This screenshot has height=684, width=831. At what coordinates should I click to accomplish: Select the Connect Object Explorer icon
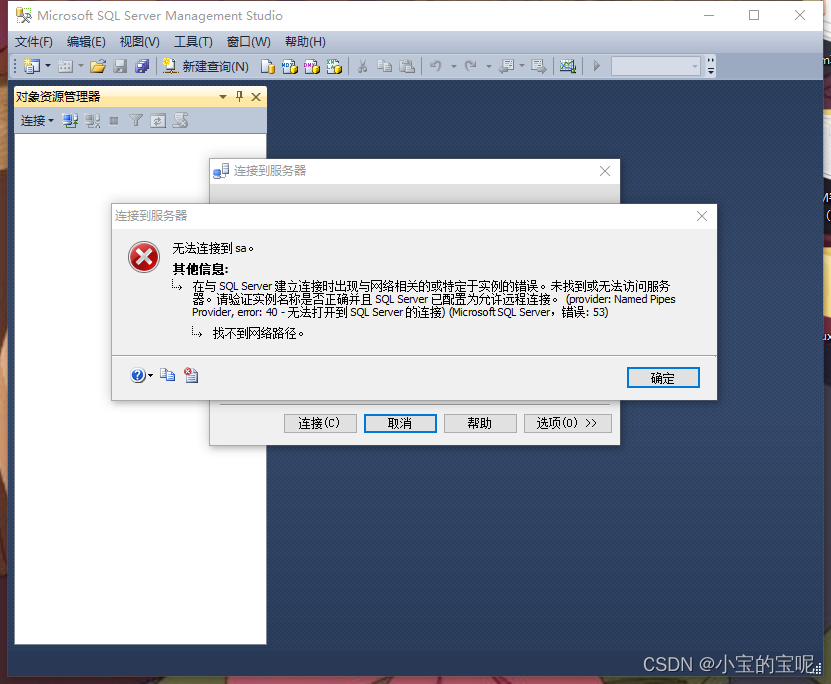(69, 120)
